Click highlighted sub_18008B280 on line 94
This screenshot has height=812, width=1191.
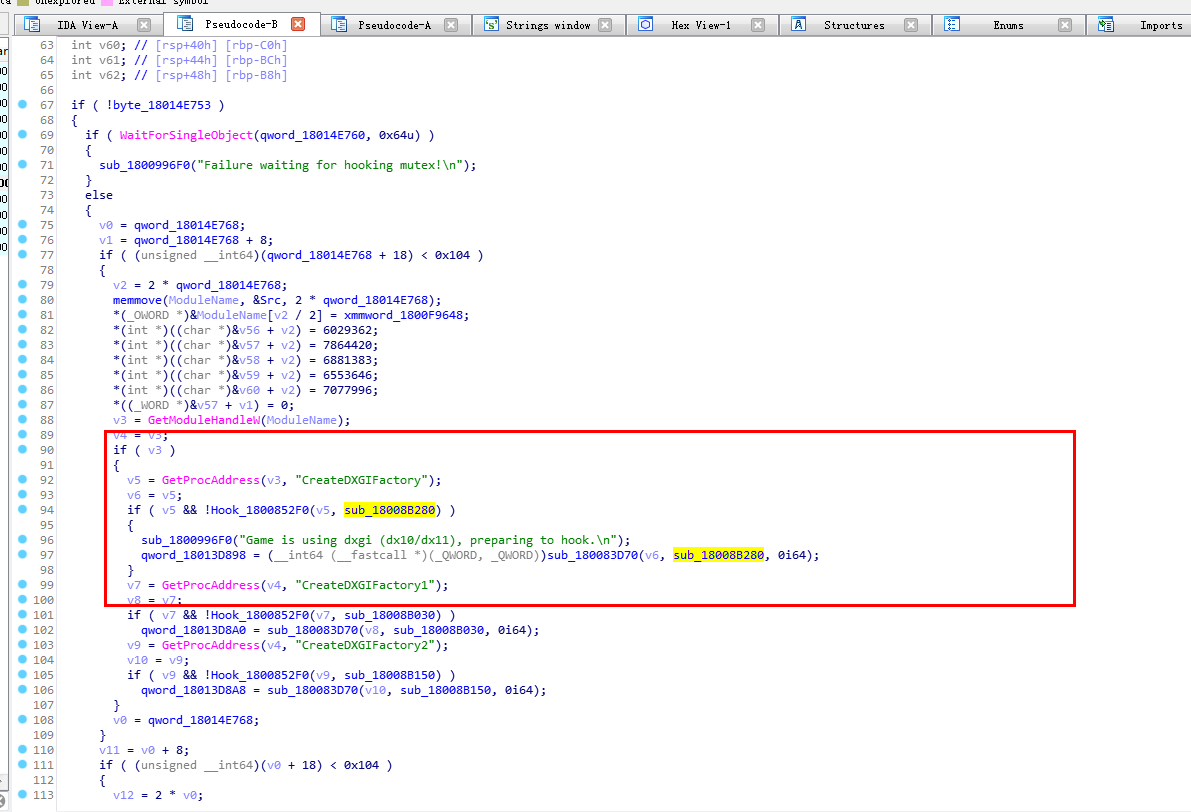pos(390,510)
